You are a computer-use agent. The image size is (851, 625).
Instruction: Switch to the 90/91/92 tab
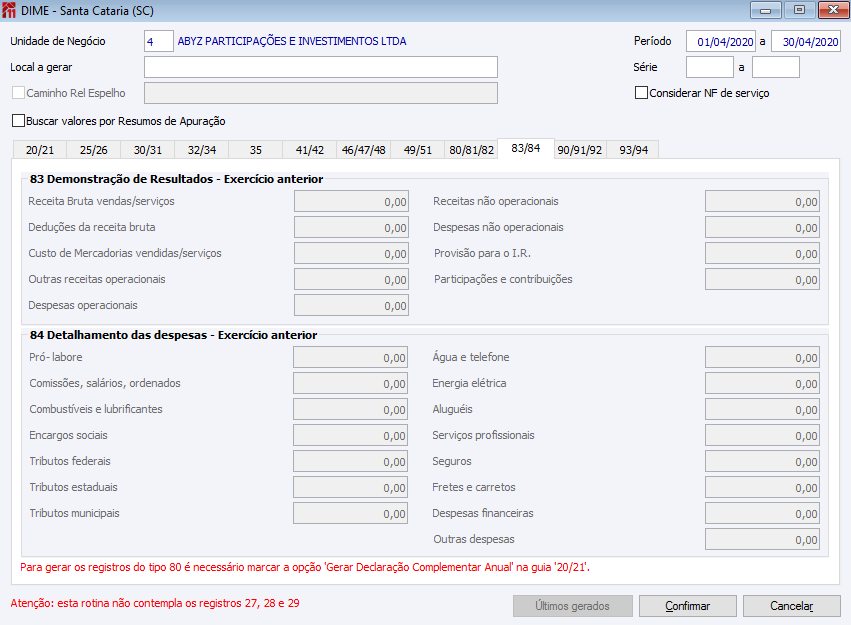point(580,150)
